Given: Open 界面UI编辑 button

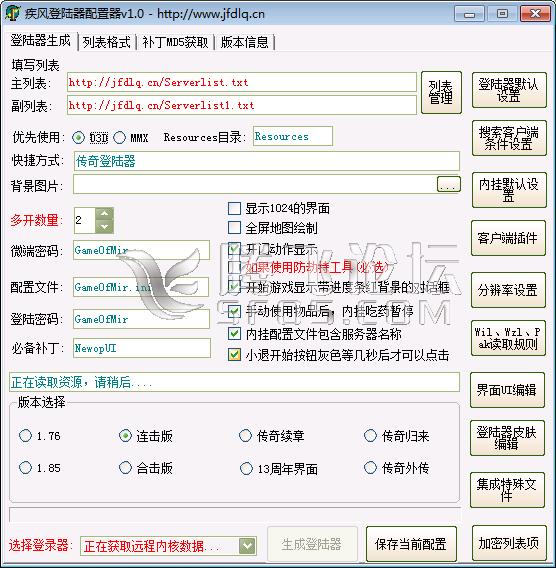Looking at the screenshot, I should click(x=507, y=390).
